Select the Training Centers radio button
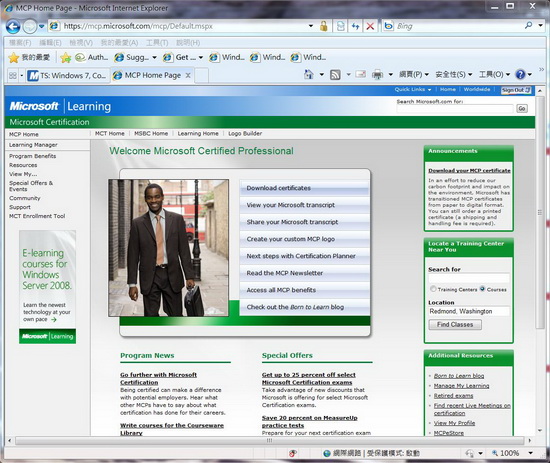Image resolution: width=550 pixels, height=463 pixels. tap(433, 289)
